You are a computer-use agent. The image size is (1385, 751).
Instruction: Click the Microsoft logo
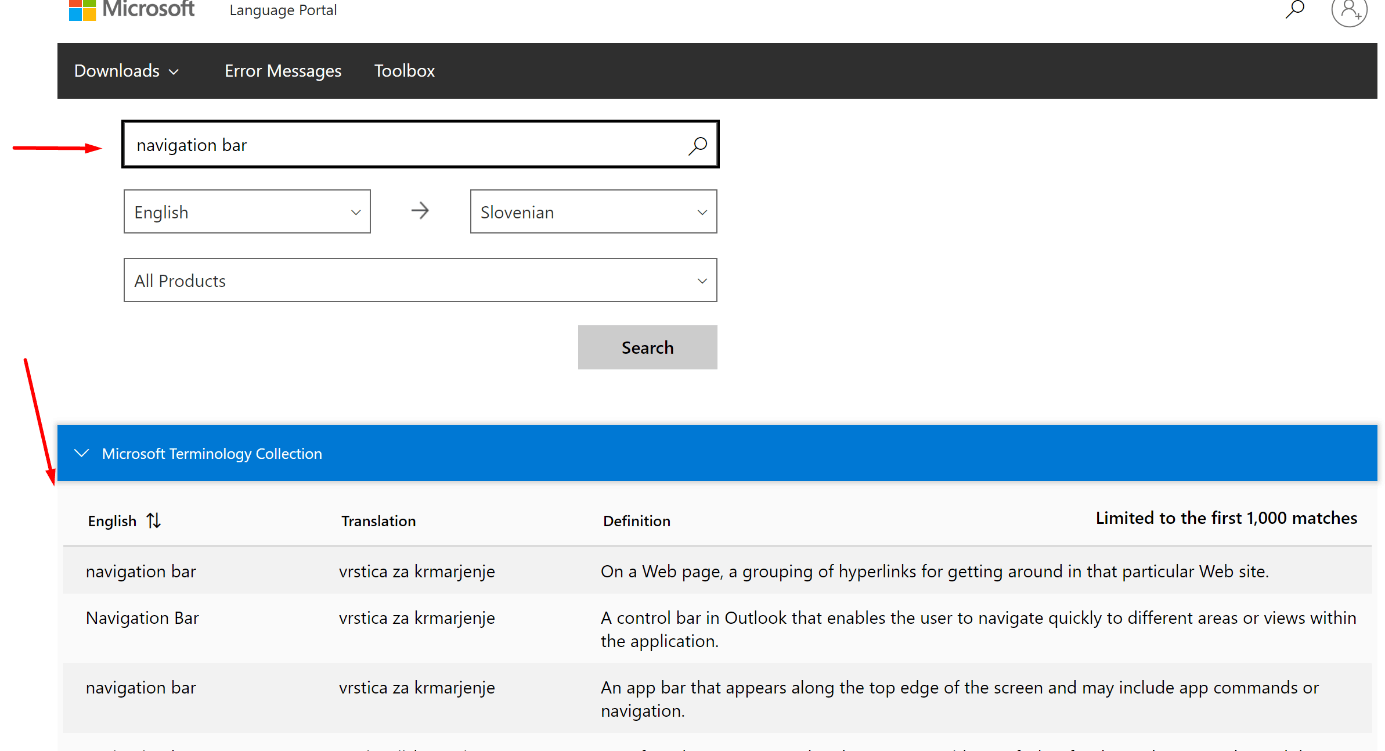pos(132,10)
